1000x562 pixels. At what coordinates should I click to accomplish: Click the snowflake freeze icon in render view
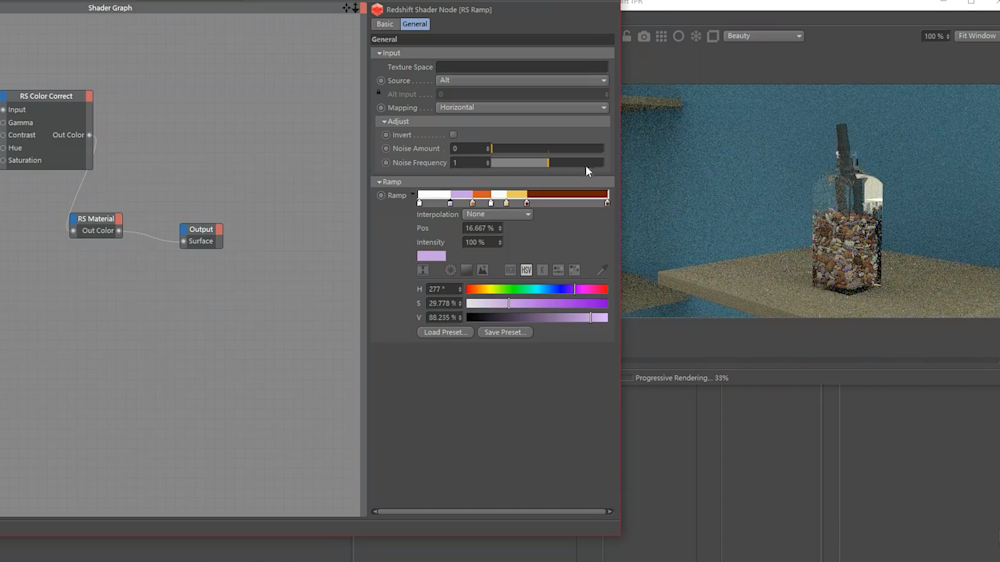(x=696, y=36)
